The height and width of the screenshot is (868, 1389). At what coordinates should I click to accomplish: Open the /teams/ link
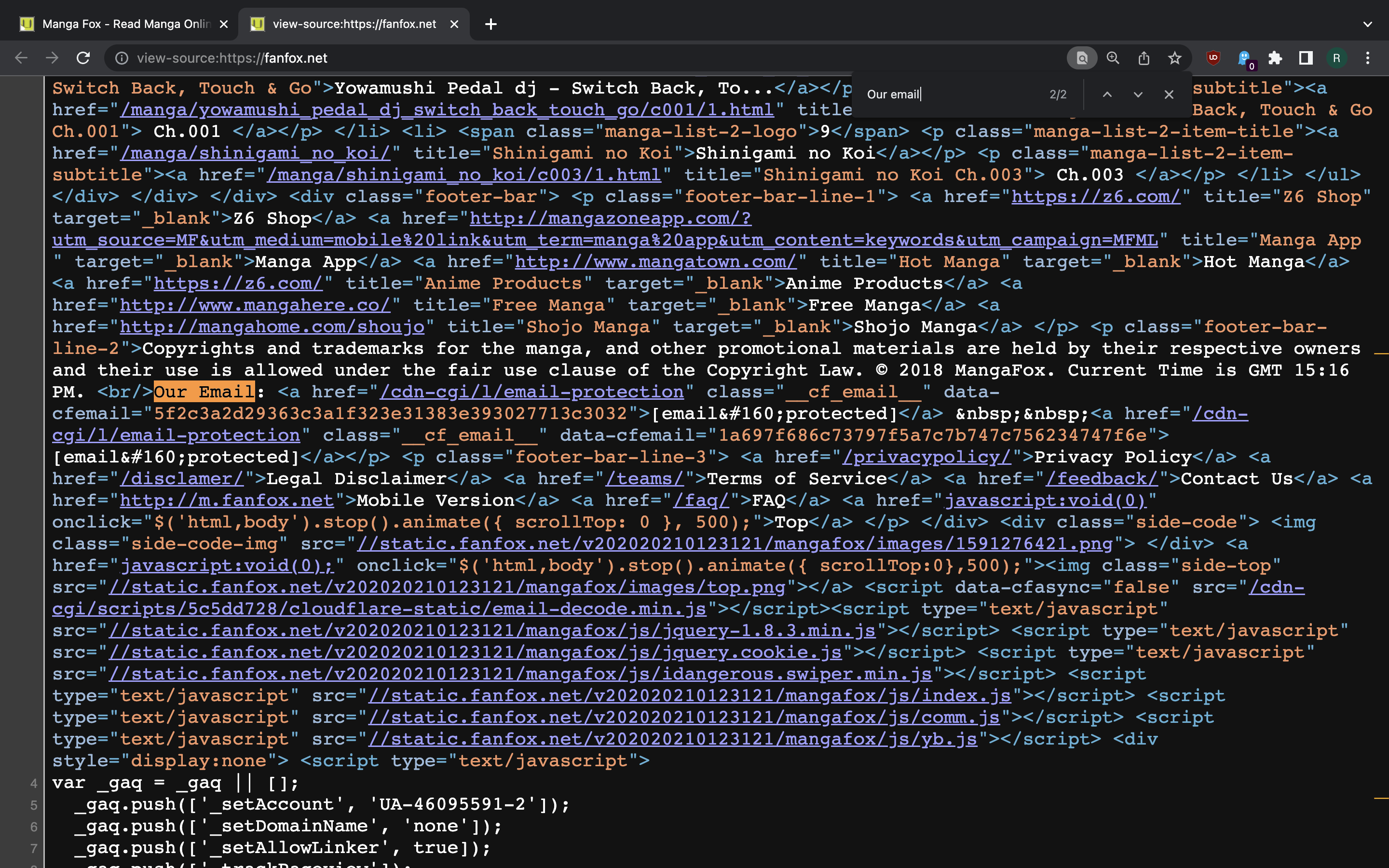pos(644,479)
